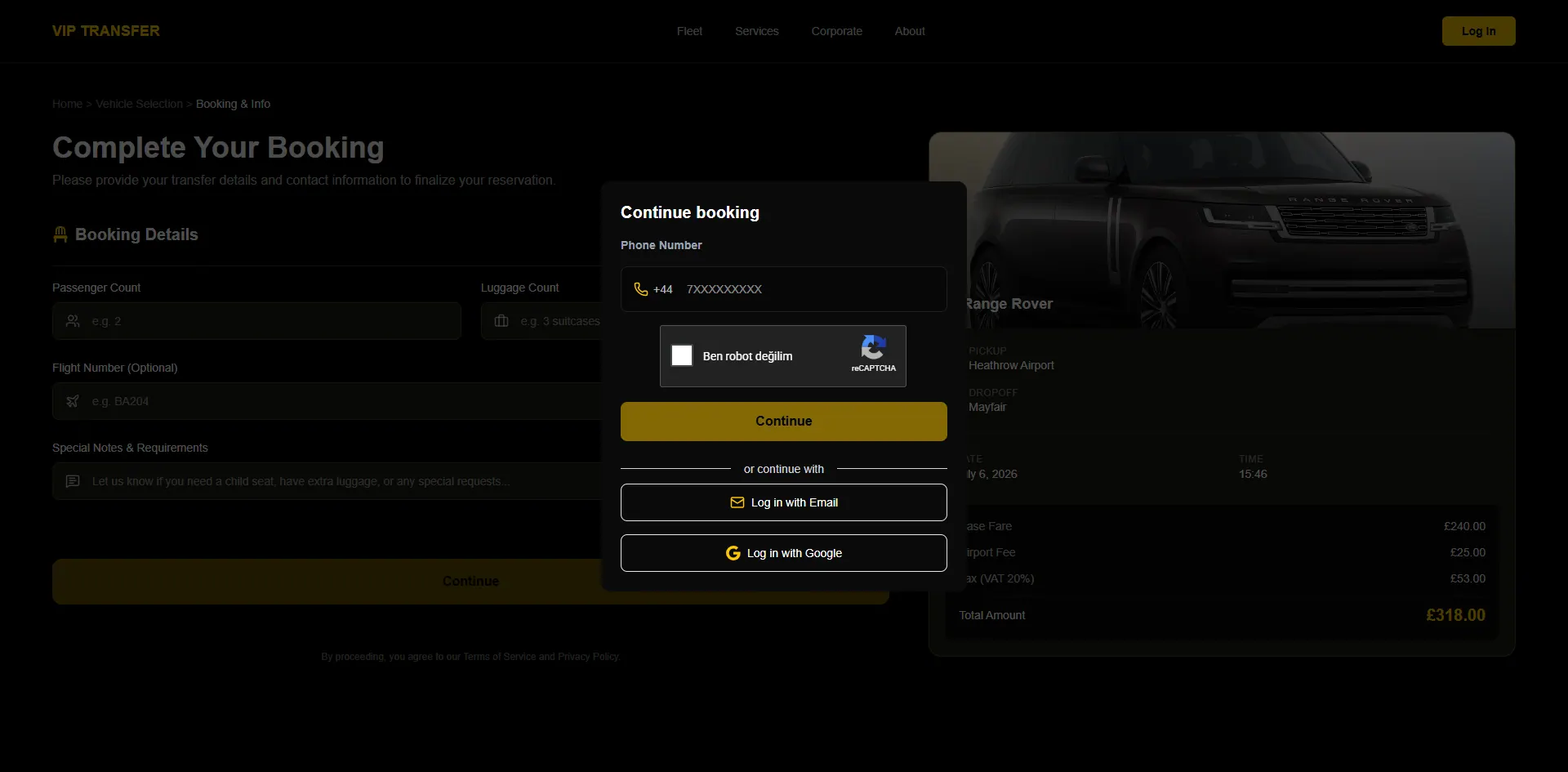The height and width of the screenshot is (772, 1568).
Task: Open the Privacy Policy link
Action: [x=588, y=657]
